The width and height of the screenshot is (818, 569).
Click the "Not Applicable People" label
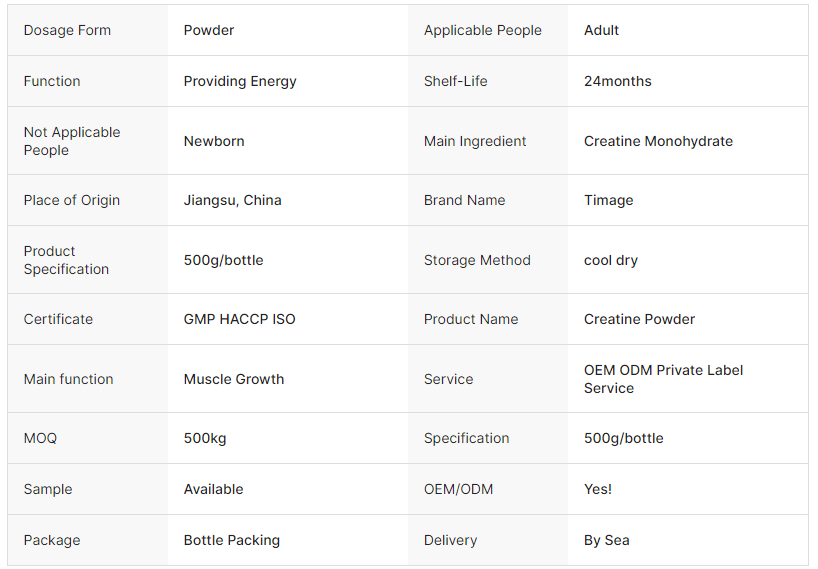(x=72, y=141)
